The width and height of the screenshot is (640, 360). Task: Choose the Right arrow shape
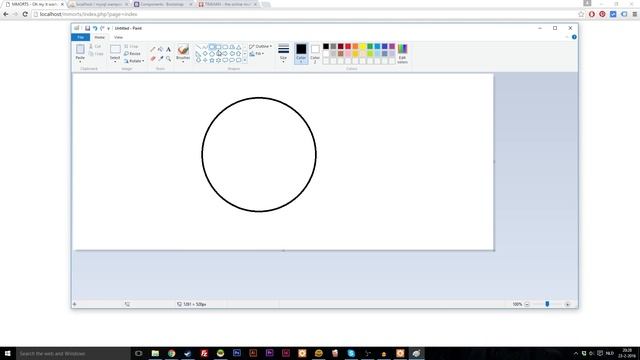pyautogui.click(x=225, y=53)
